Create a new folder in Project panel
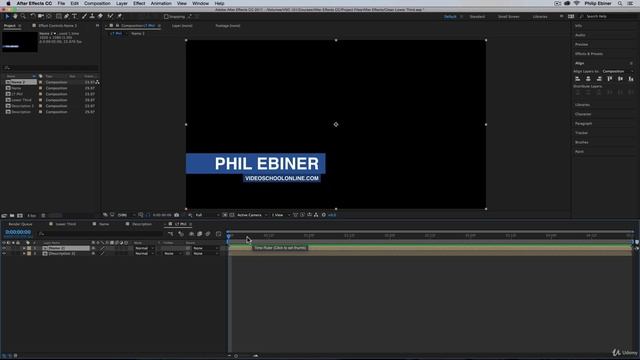The width and height of the screenshot is (640, 360). pos(12,216)
